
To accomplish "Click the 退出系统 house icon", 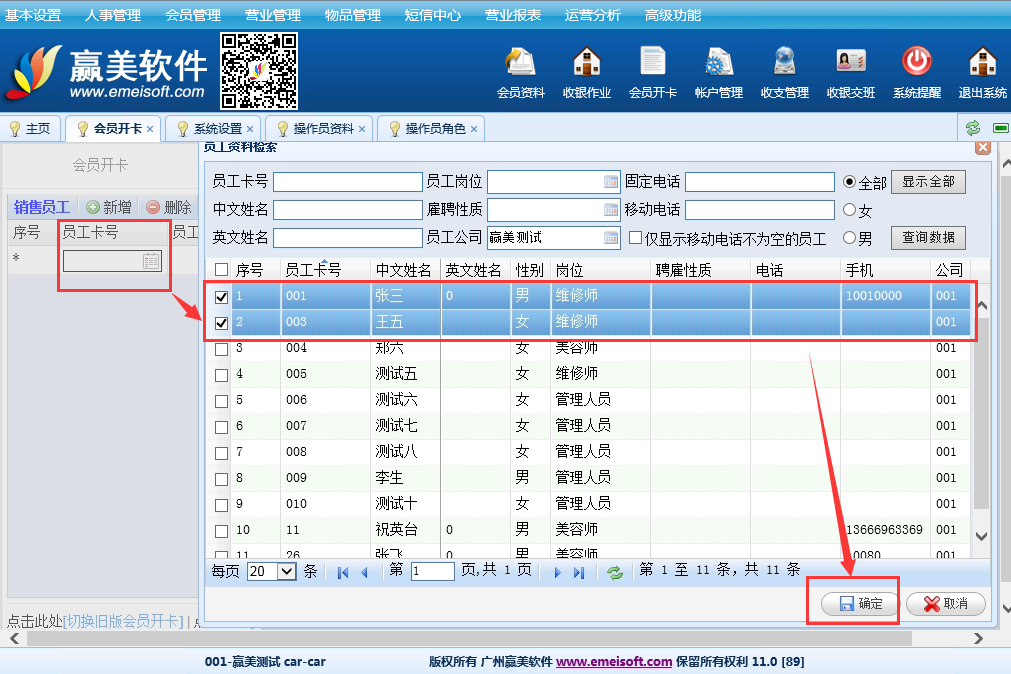I will point(982,64).
